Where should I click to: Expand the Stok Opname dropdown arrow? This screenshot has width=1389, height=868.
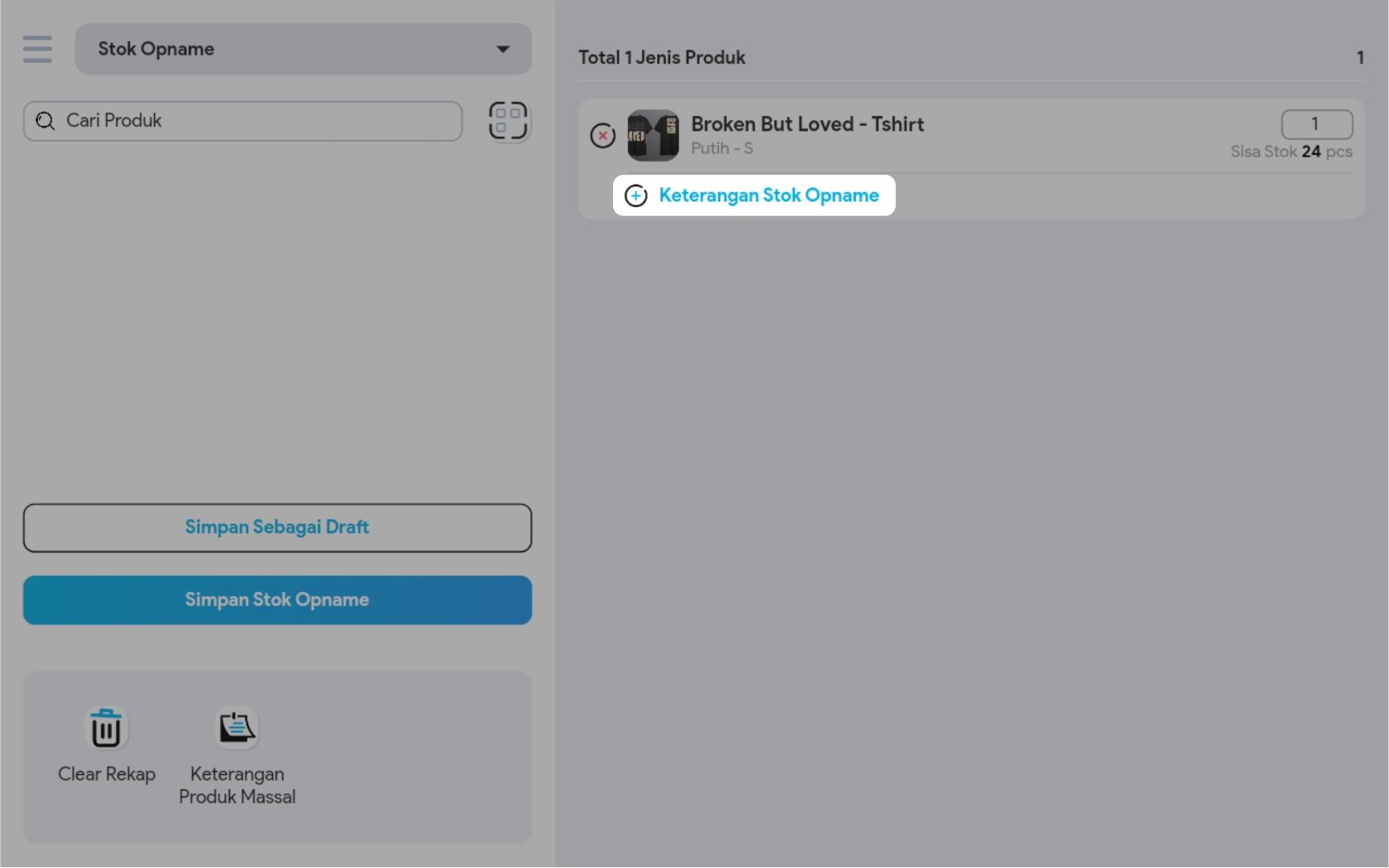[503, 49]
